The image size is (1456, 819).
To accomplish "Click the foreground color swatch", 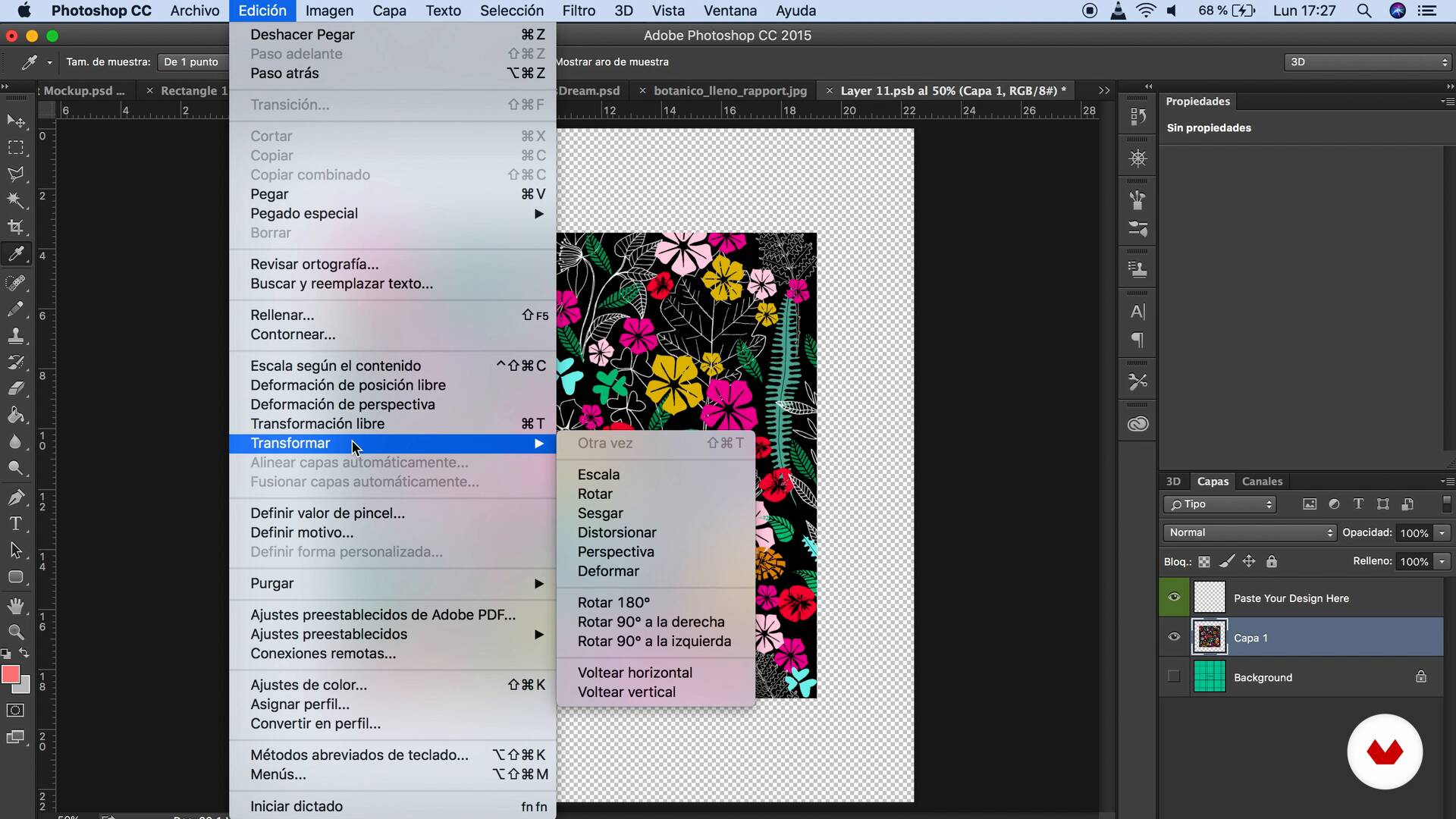I will [10, 674].
